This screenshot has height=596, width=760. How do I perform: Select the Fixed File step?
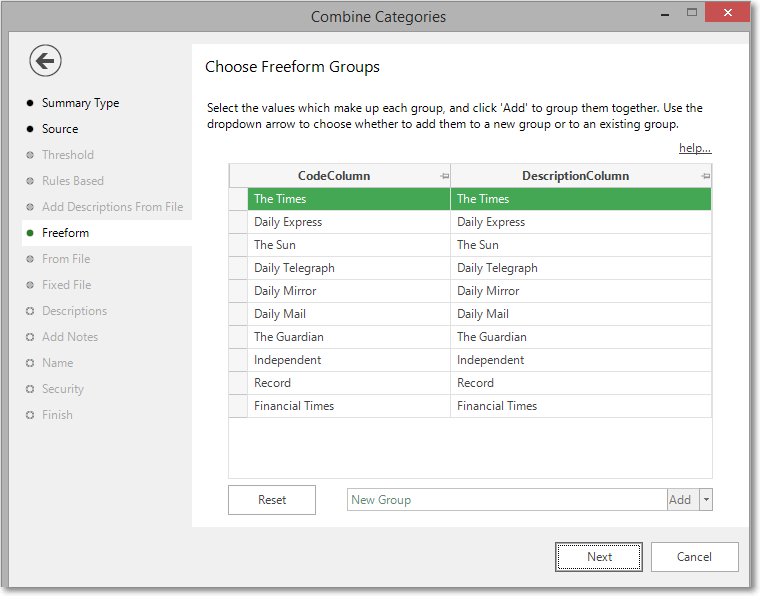tap(66, 285)
